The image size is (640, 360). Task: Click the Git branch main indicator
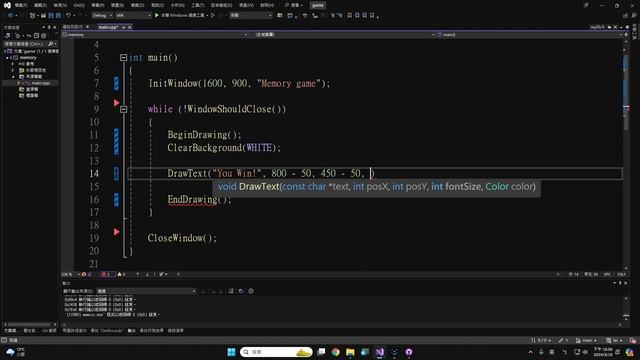pyautogui.click(x=586, y=340)
